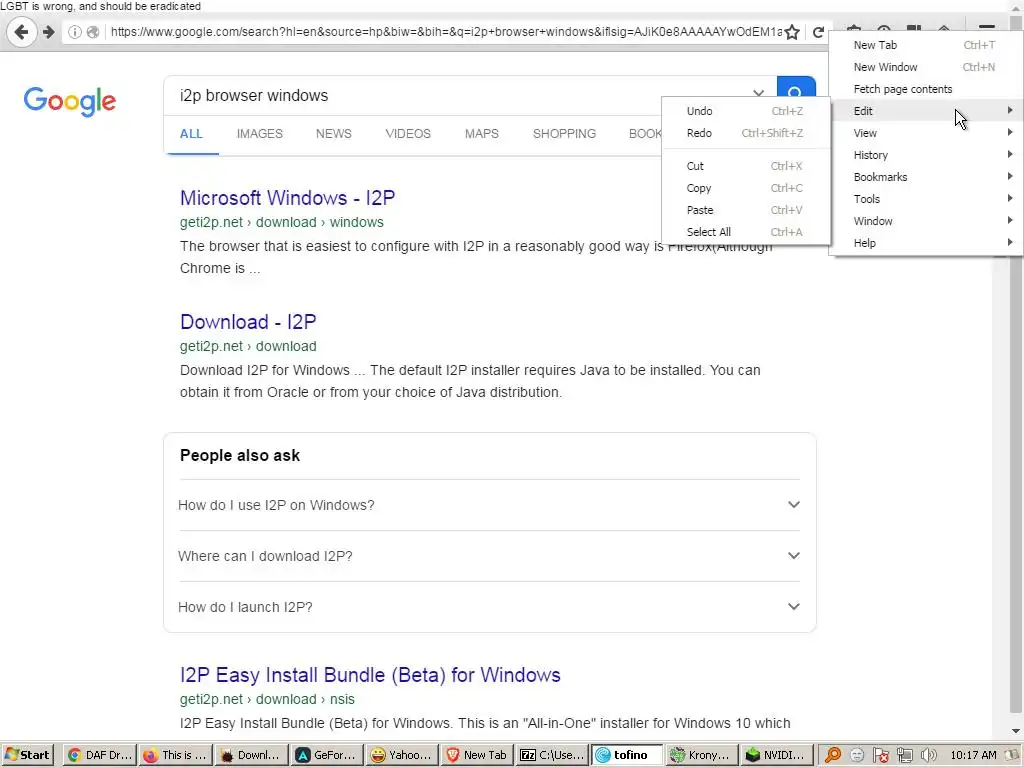
Task: Open the Download - I2P result
Action: (x=248, y=322)
